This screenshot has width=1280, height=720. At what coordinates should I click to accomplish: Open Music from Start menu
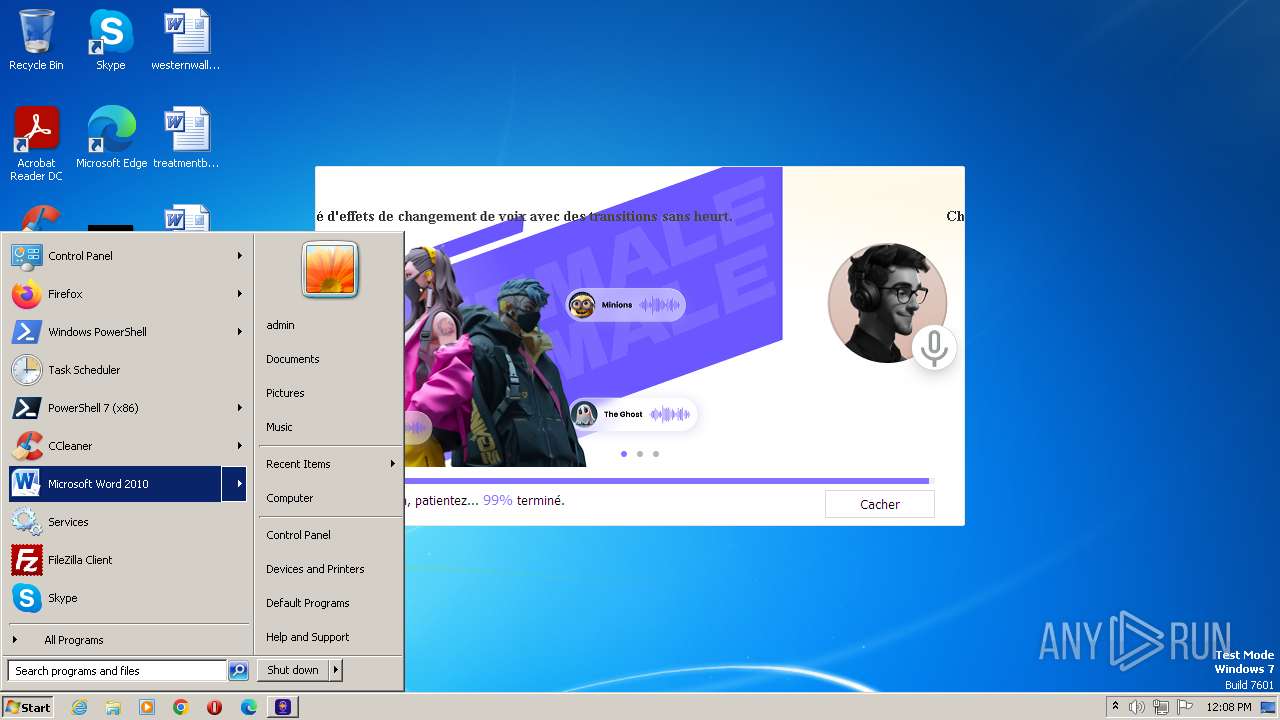330,427
